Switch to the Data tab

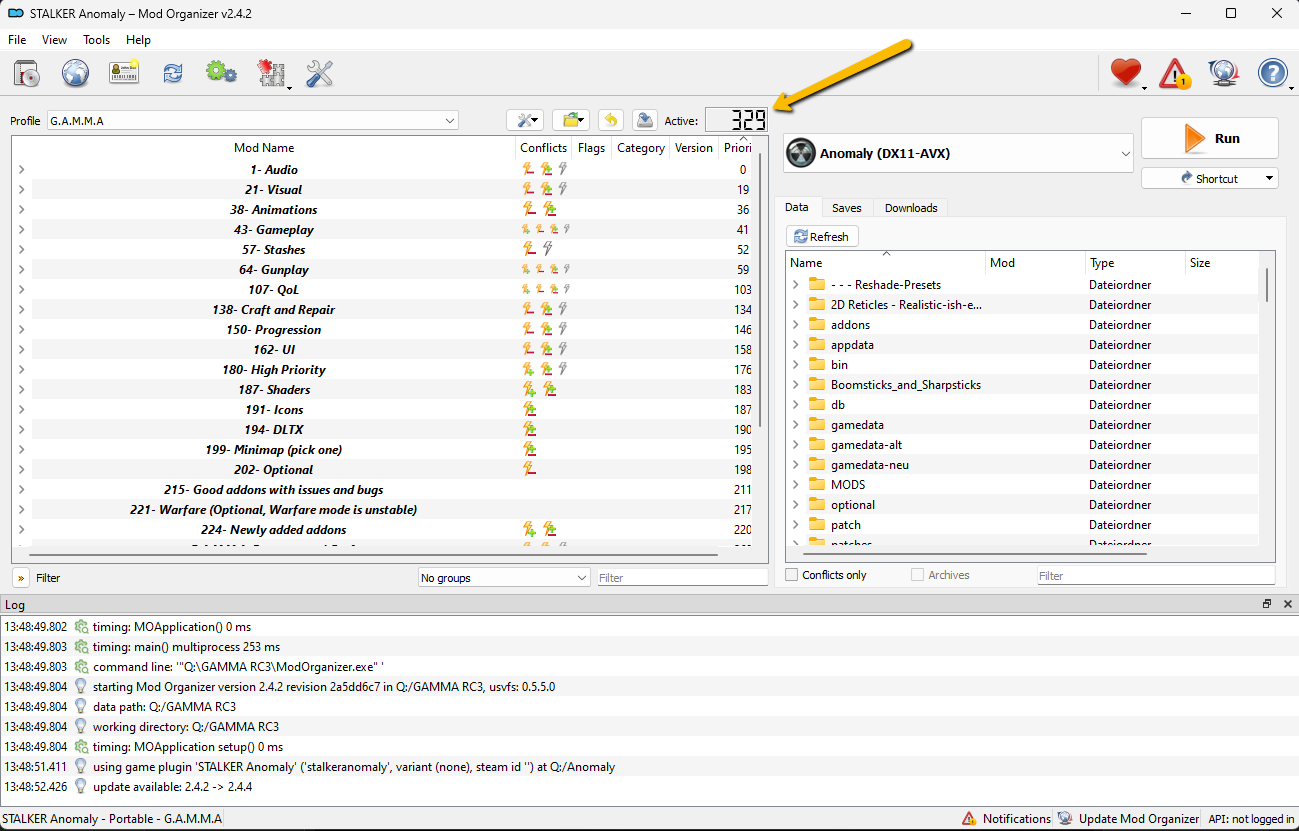pos(797,207)
